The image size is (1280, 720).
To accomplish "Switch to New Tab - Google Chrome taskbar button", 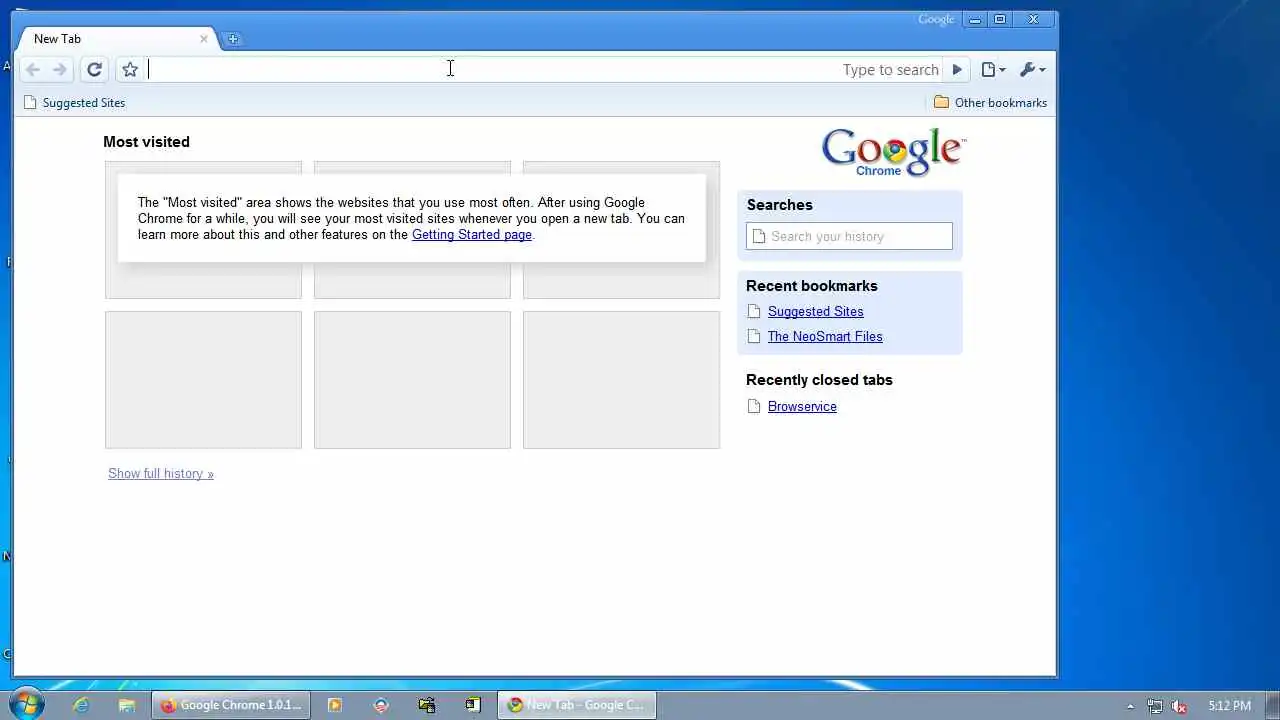I will tap(577, 705).
